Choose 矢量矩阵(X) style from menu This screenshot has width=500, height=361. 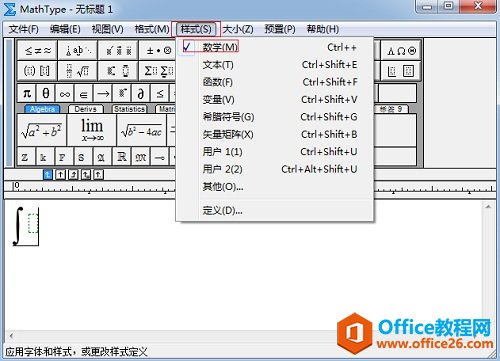275,134
